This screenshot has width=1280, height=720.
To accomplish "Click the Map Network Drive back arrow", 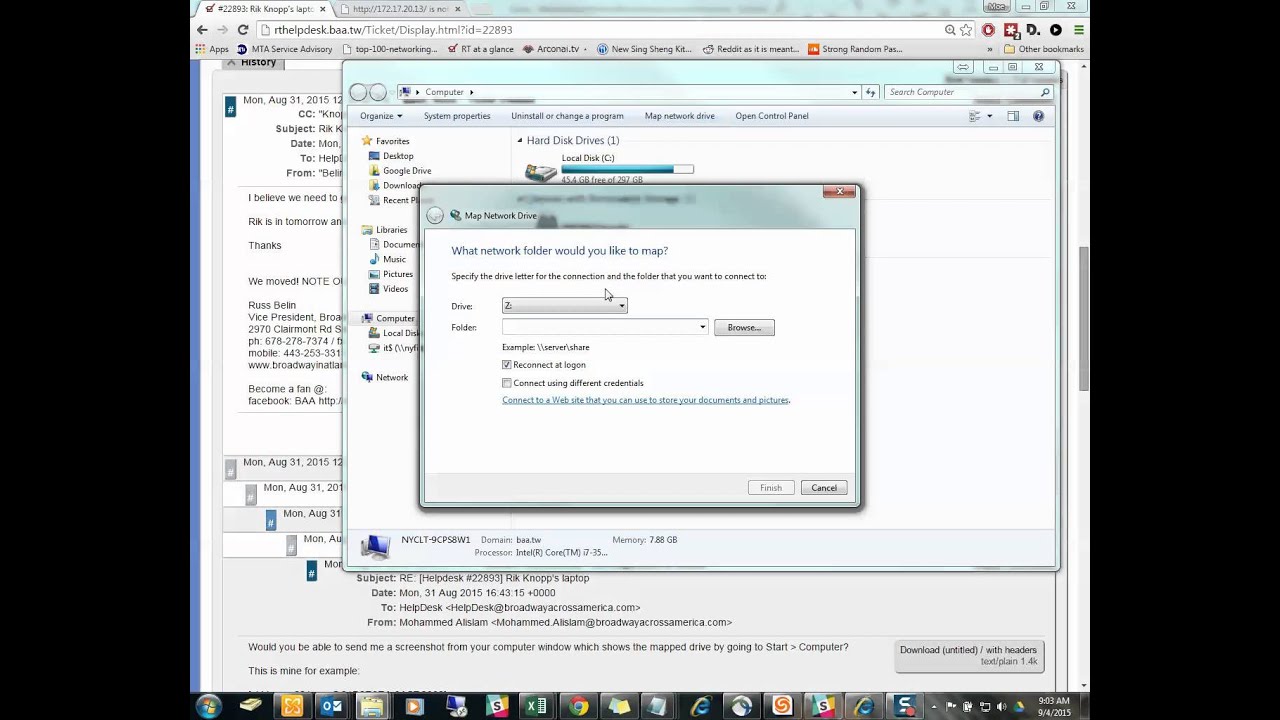I will pyautogui.click(x=434, y=216).
